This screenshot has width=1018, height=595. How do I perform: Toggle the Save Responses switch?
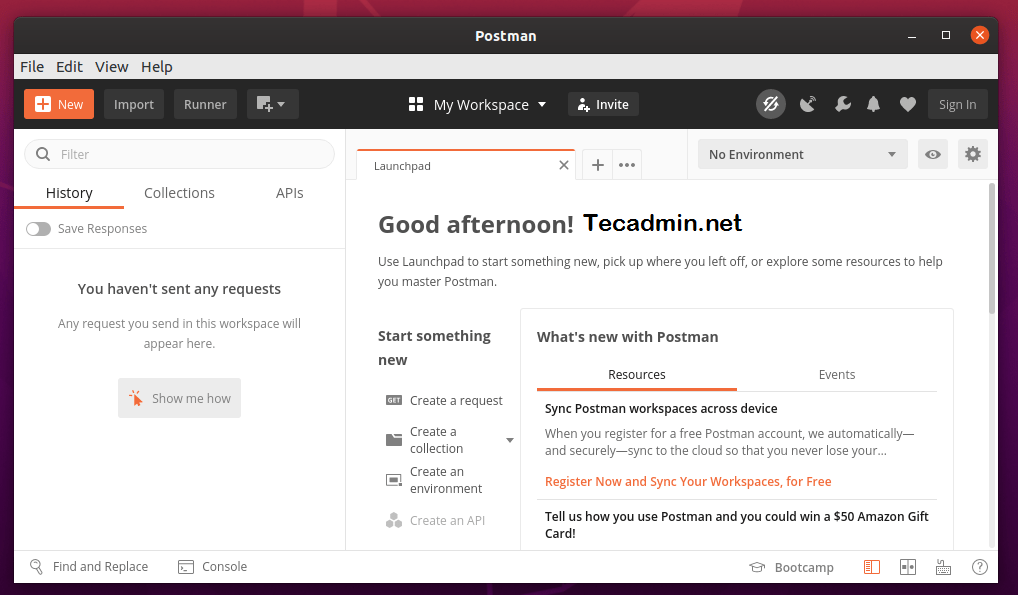[38, 229]
